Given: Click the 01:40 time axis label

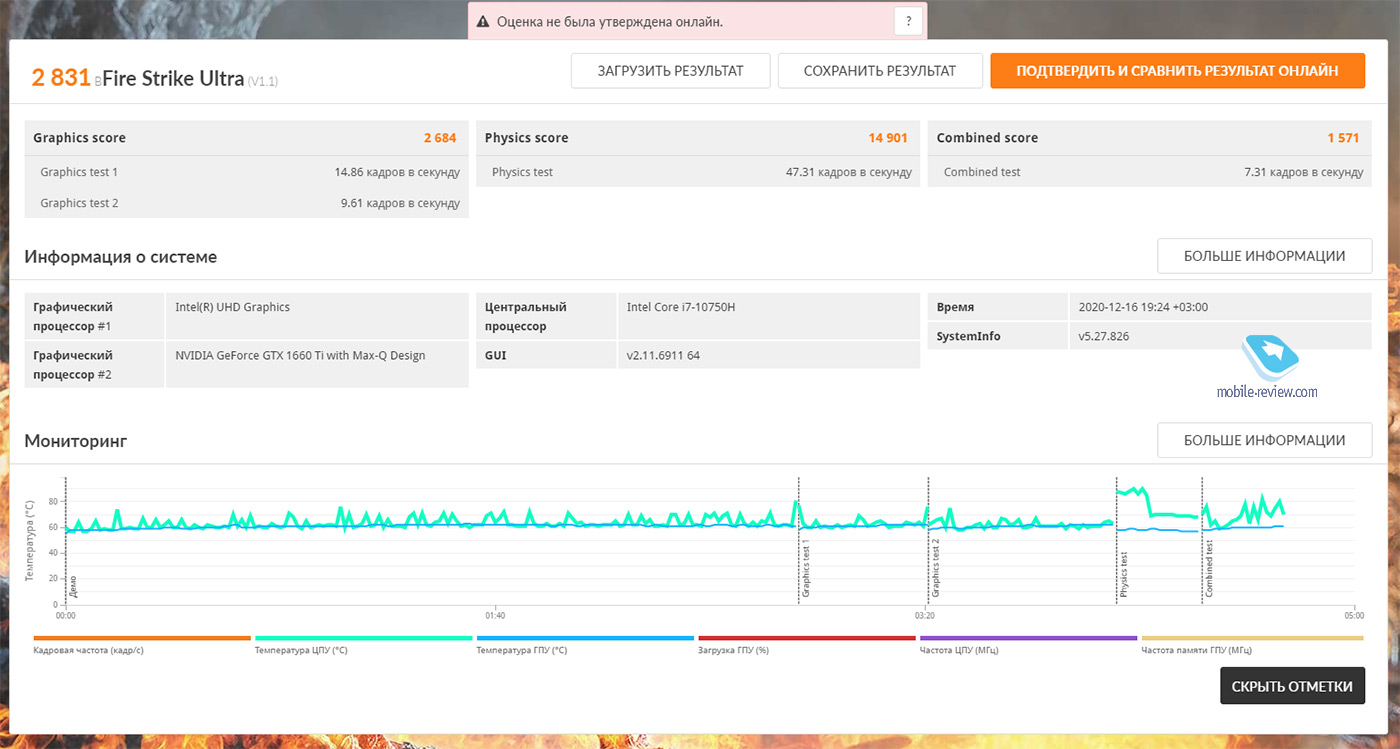Looking at the screenshot, I should (494, 616).
